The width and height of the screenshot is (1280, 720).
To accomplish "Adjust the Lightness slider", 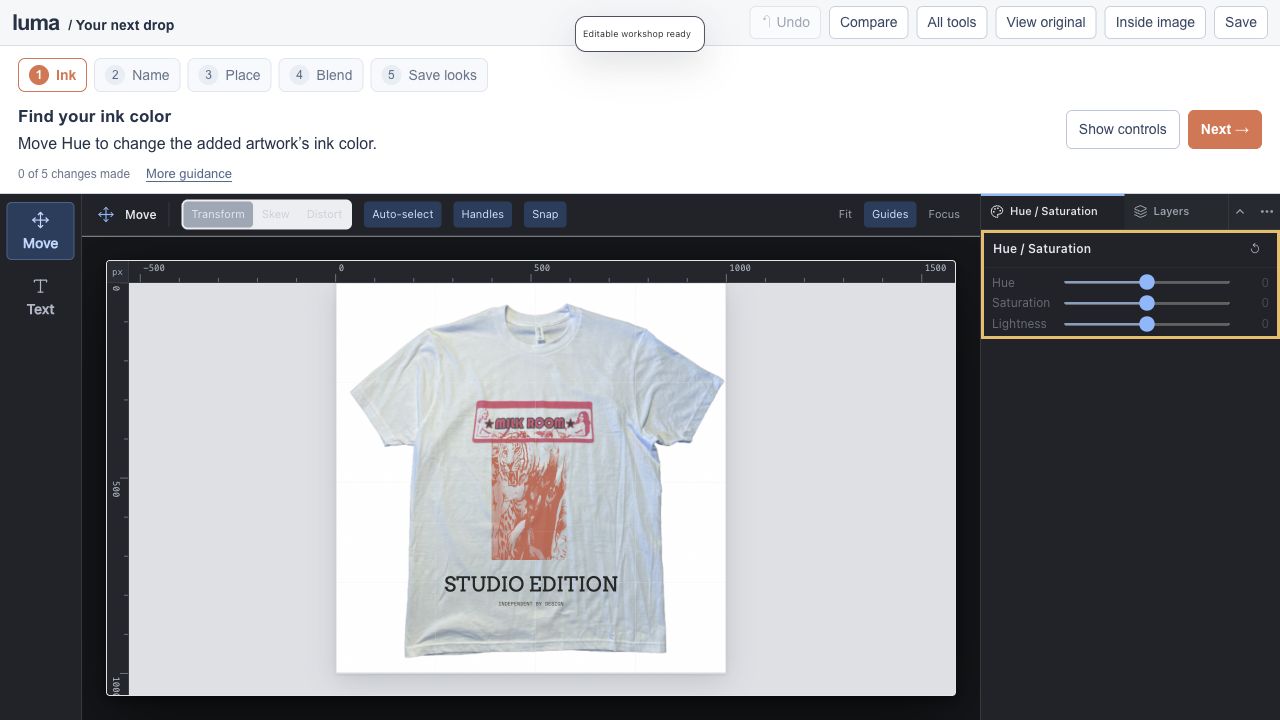I will point(1147,324).
